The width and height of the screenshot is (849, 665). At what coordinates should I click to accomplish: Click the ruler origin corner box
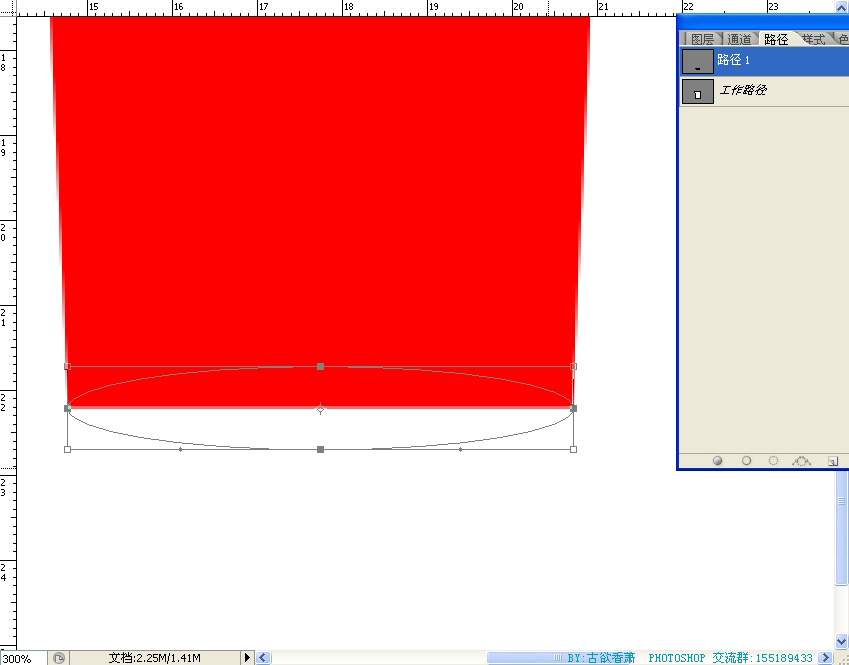(x=8, y=8)
